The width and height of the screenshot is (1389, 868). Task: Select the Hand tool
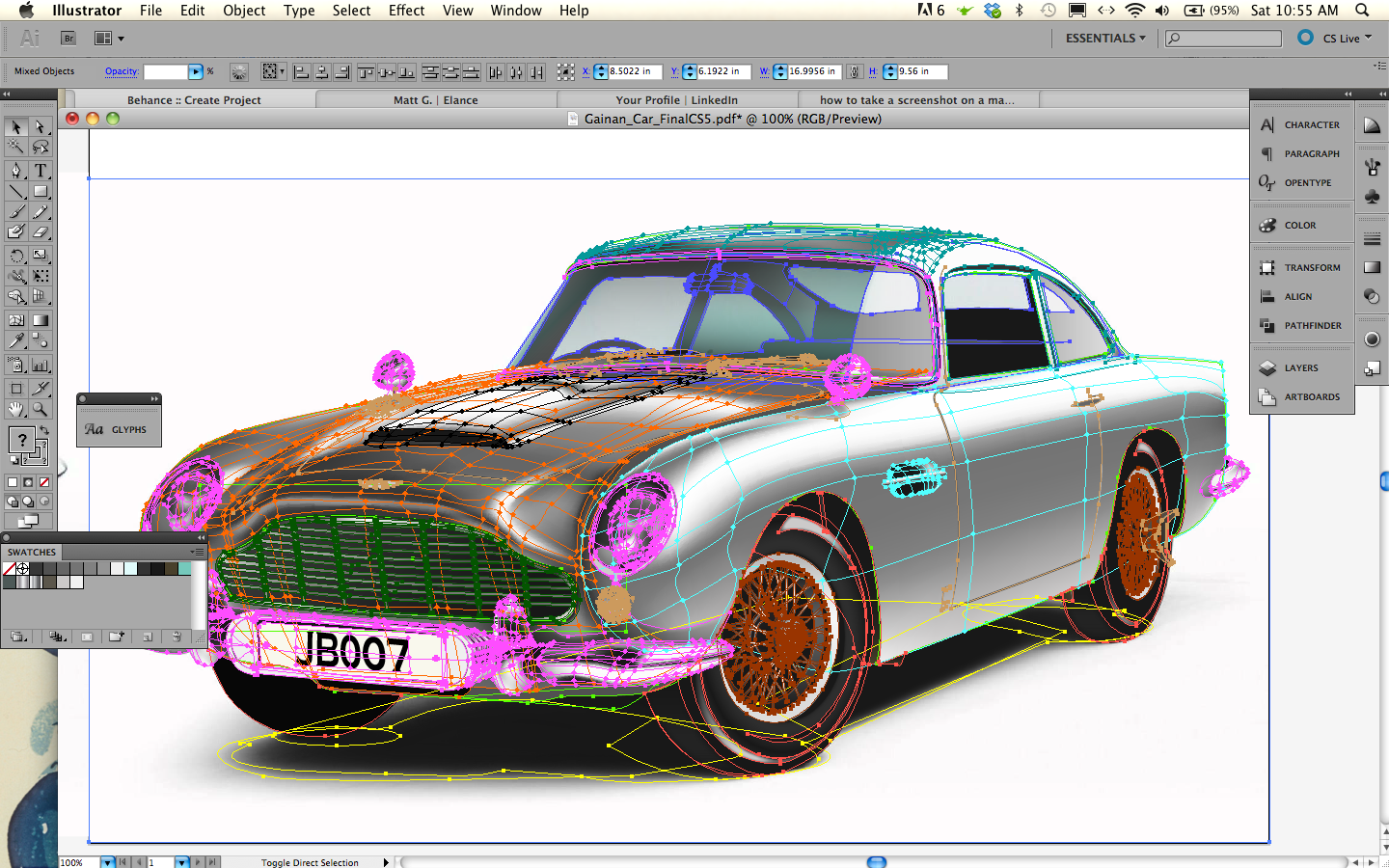[16, 409]
